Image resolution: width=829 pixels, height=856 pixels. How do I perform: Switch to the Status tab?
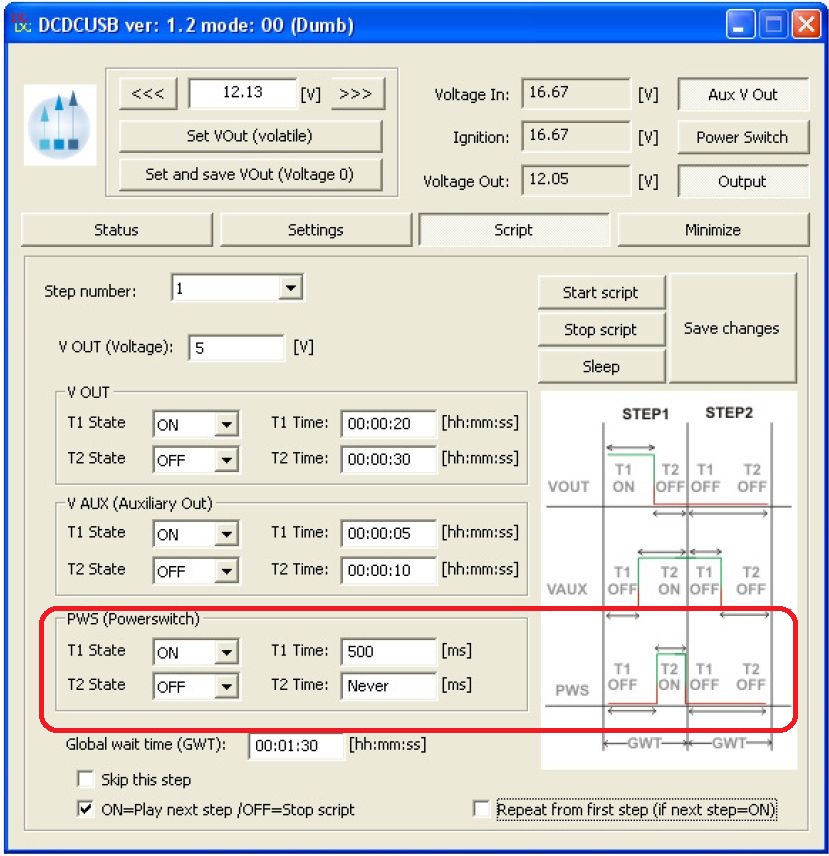(116, 230)
